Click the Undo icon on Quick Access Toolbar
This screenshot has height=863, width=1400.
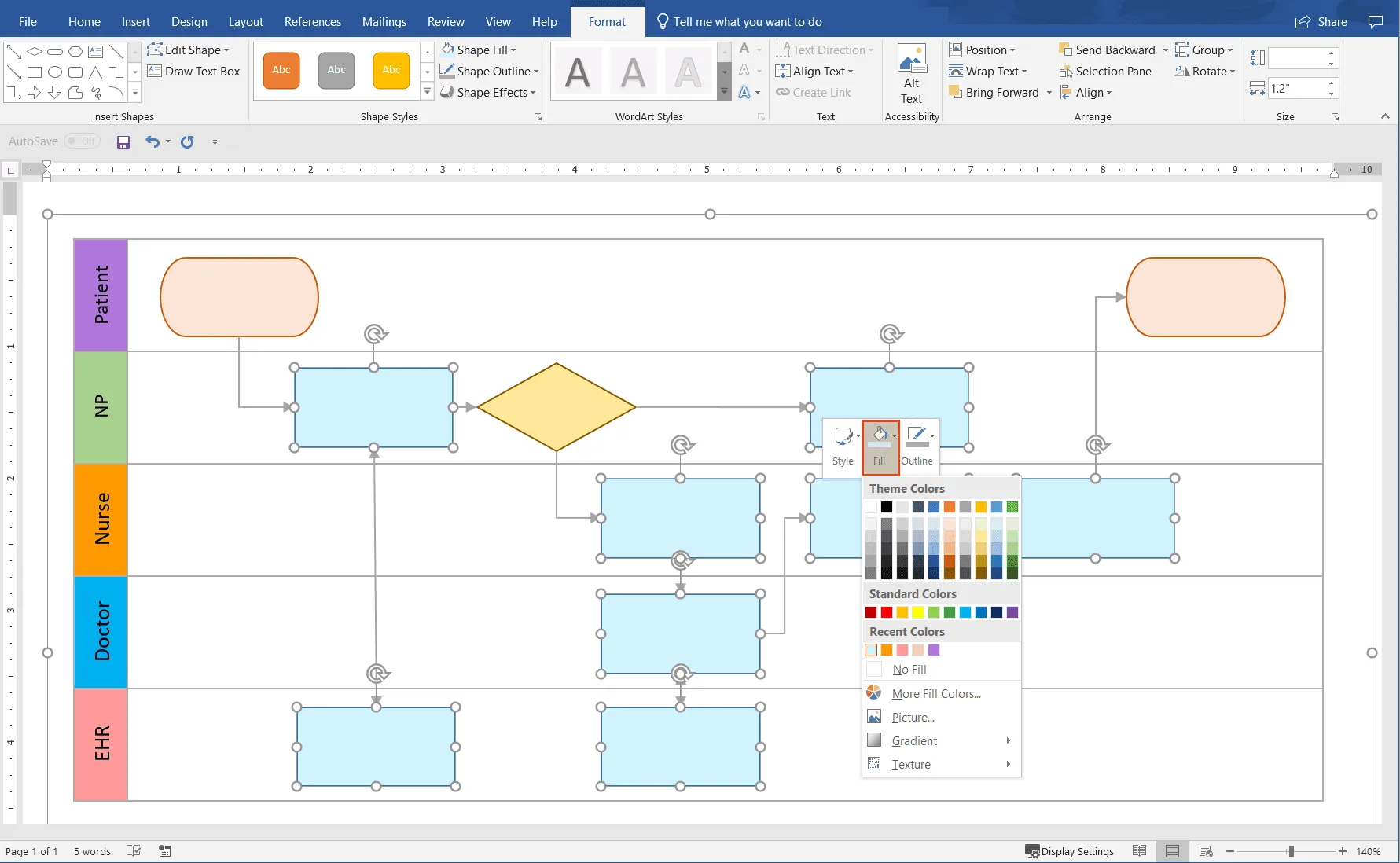[x=152, y=141]
